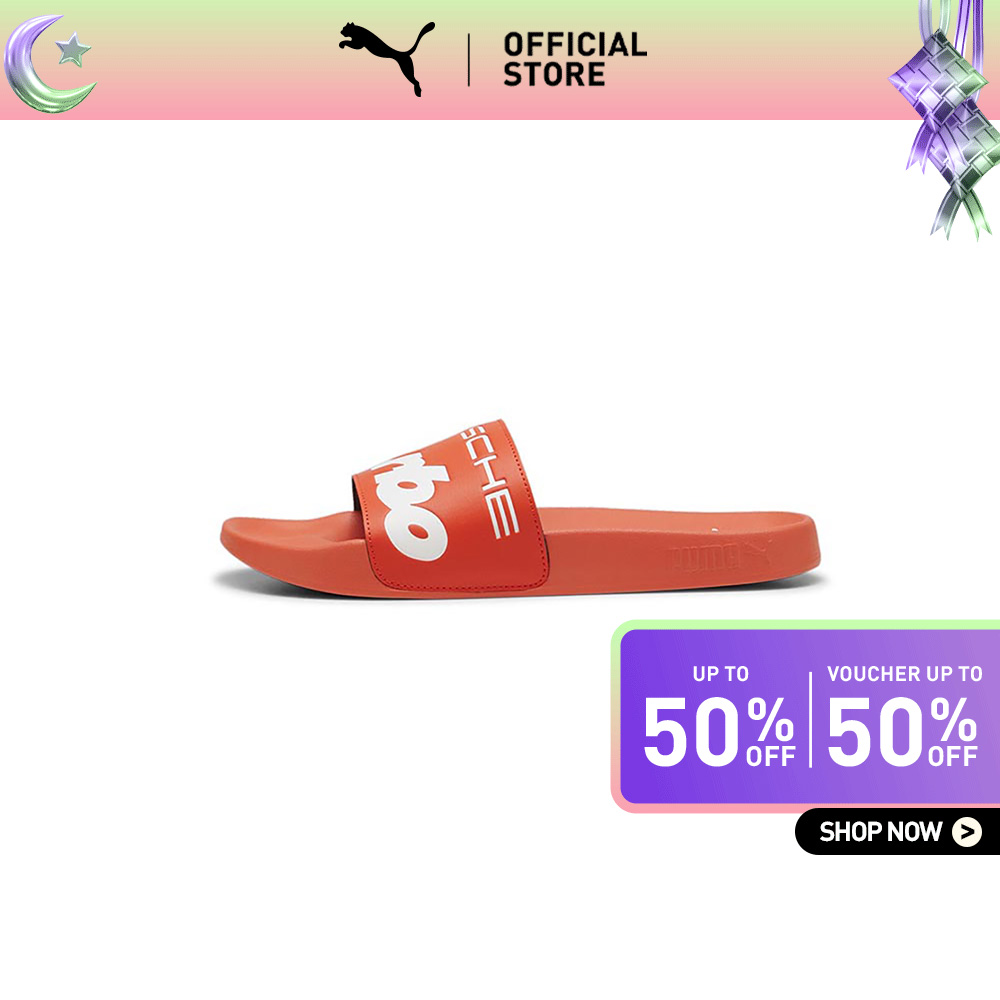Click the orange slide sandal image

coord(520,509)
